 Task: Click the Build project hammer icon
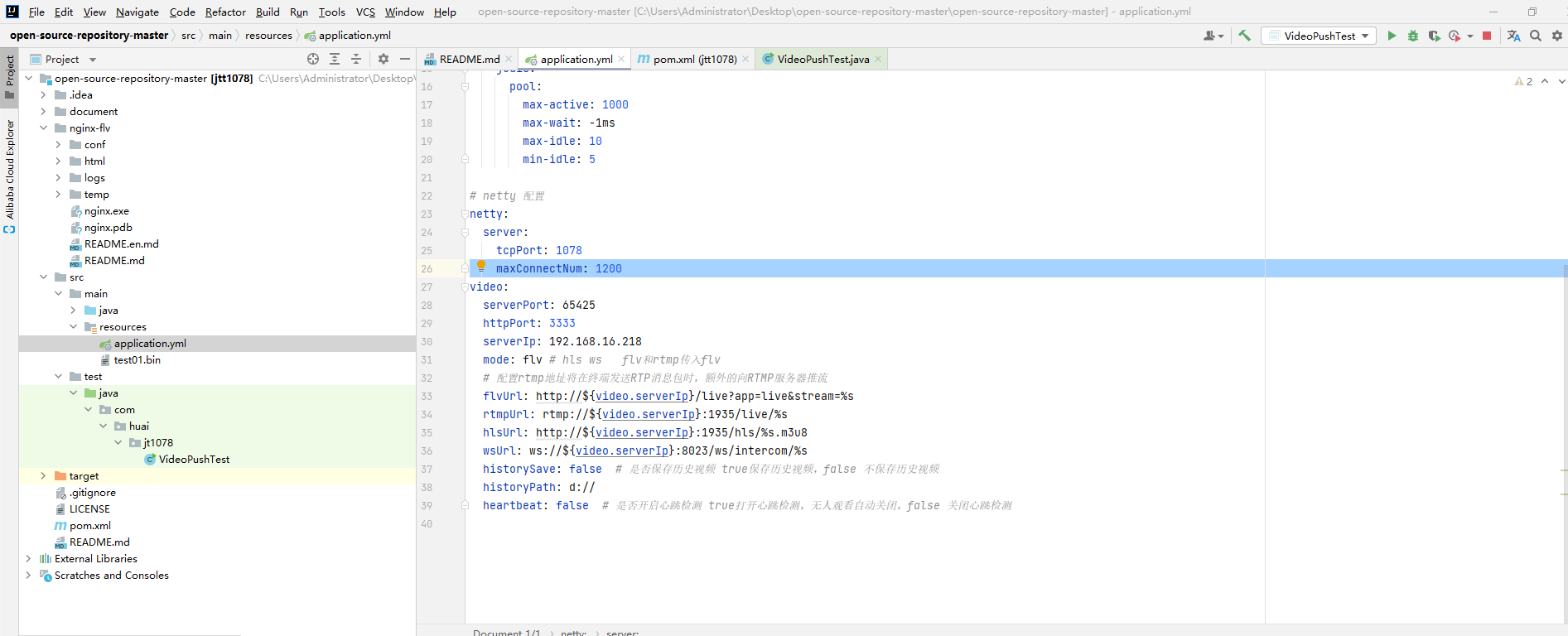coord(1244,36)
